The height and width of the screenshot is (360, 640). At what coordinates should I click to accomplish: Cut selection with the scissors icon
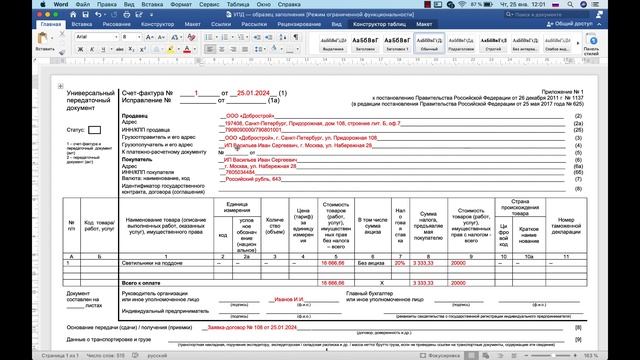coord(62,34)
